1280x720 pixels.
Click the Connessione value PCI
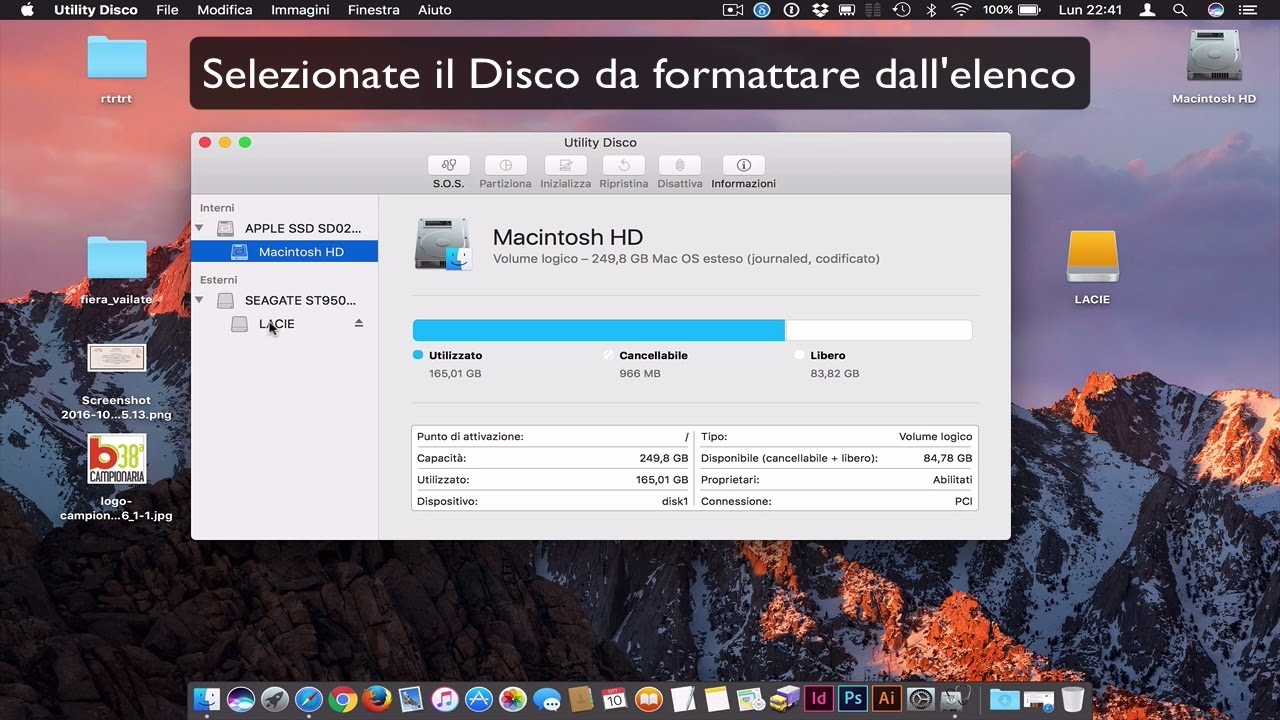963,501
